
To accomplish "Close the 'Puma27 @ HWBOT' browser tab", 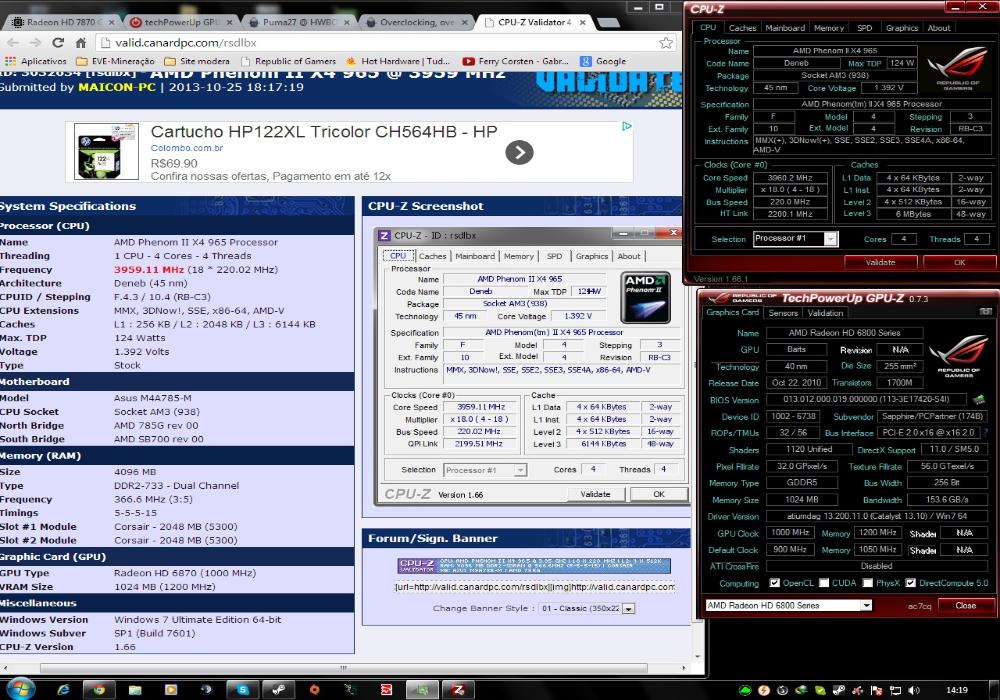I will [347, 22].
